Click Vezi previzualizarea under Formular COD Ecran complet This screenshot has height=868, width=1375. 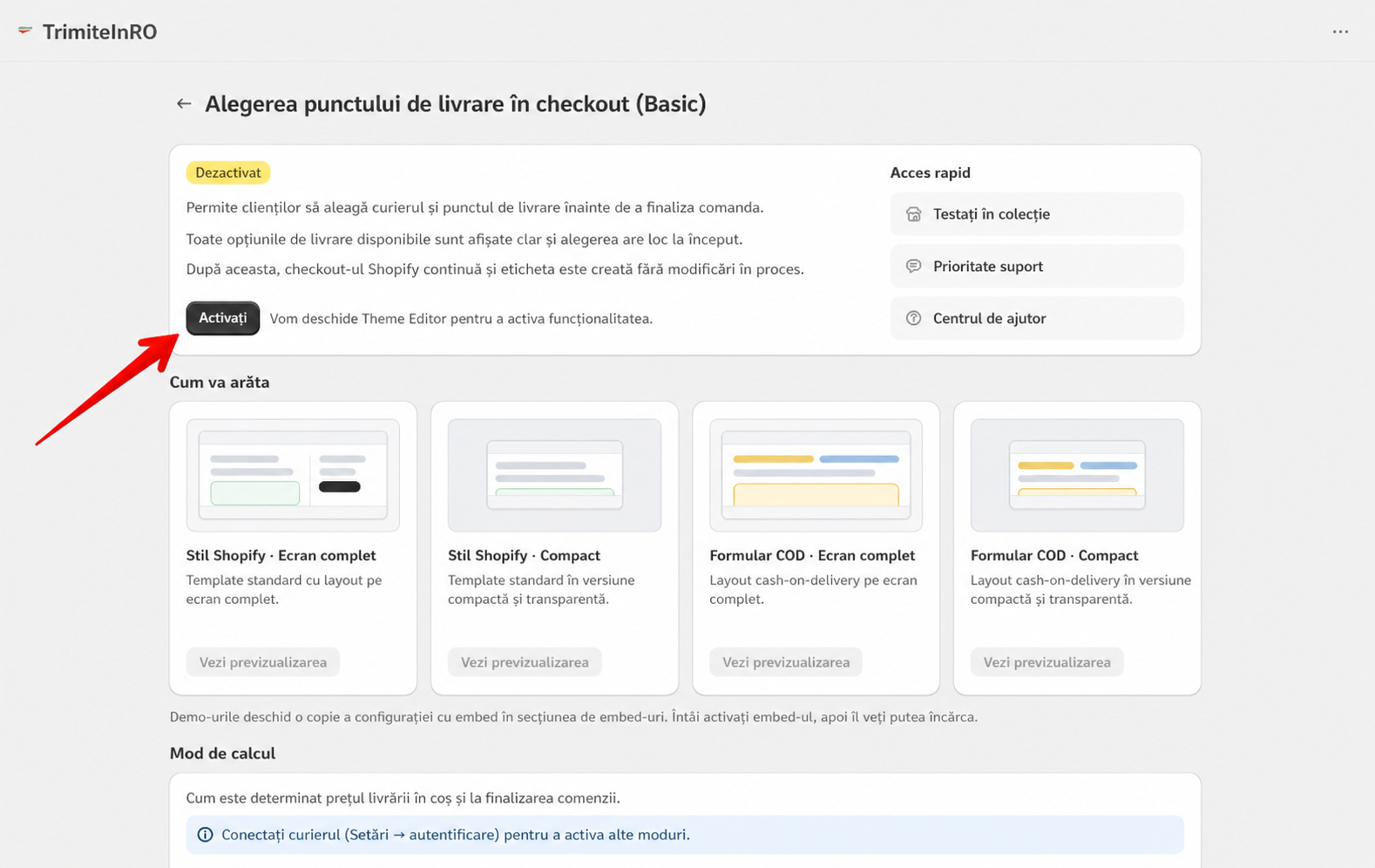(x=786, y=662)
